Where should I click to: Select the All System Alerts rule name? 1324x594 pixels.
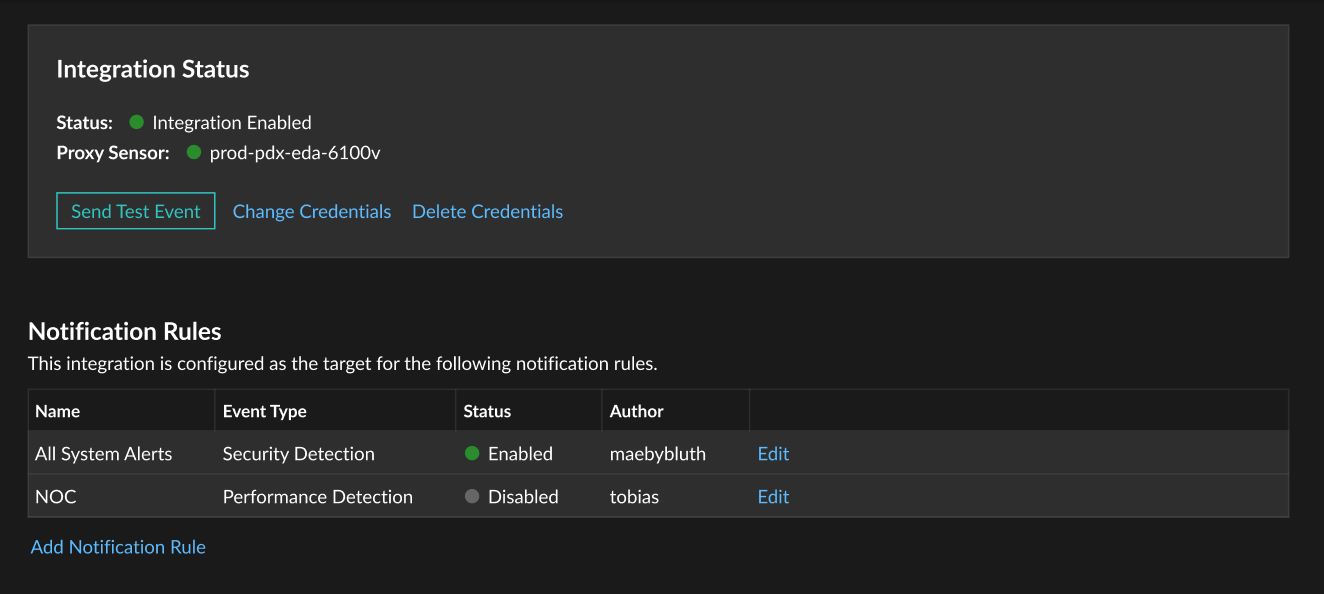(x=103, y=453)
